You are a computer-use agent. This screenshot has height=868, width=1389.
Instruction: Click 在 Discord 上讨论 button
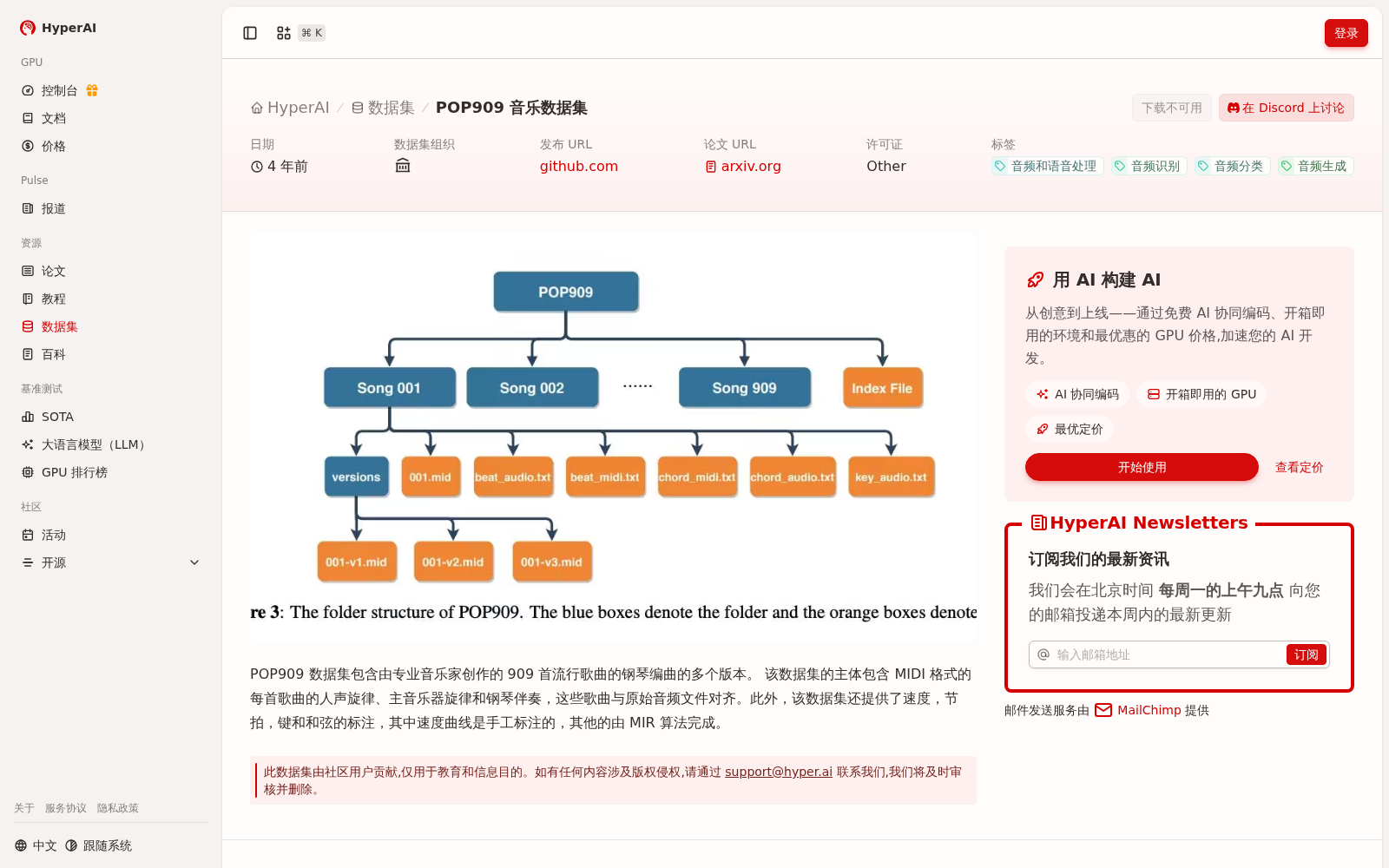point(1286,108)
